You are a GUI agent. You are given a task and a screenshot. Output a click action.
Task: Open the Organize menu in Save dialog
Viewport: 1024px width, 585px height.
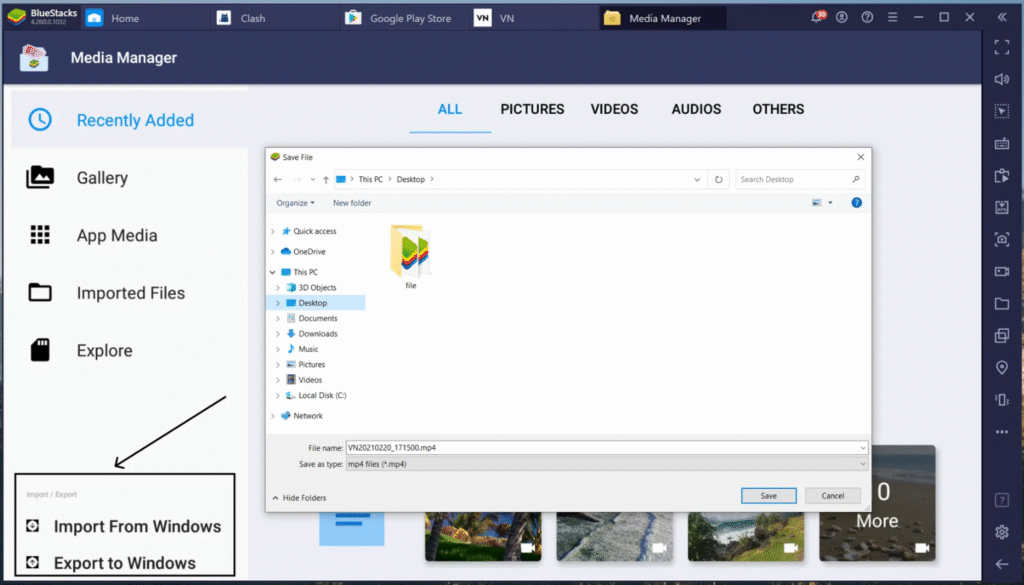click(295, 202)
